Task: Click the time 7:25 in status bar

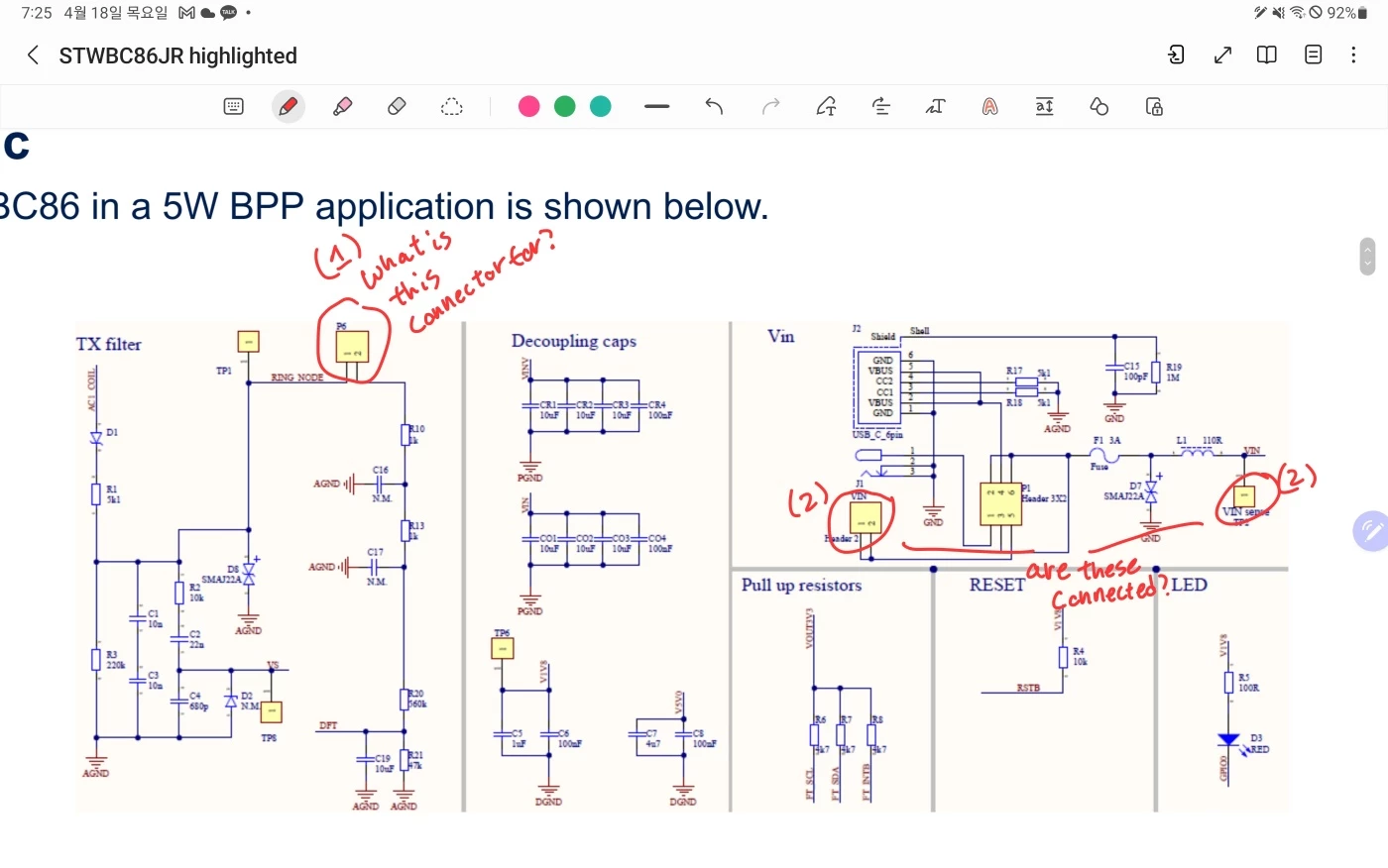Action: click(37, 13)
